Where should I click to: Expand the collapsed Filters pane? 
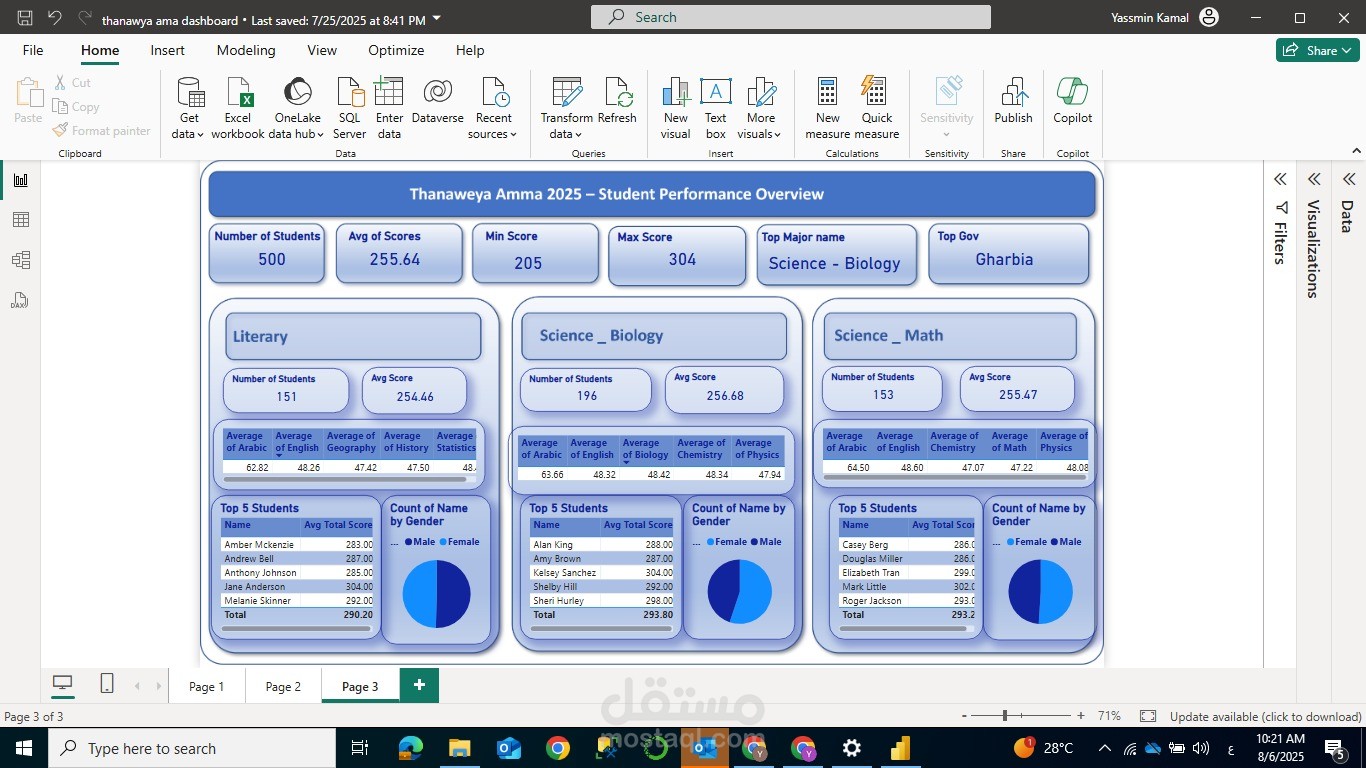point(1280,179)
